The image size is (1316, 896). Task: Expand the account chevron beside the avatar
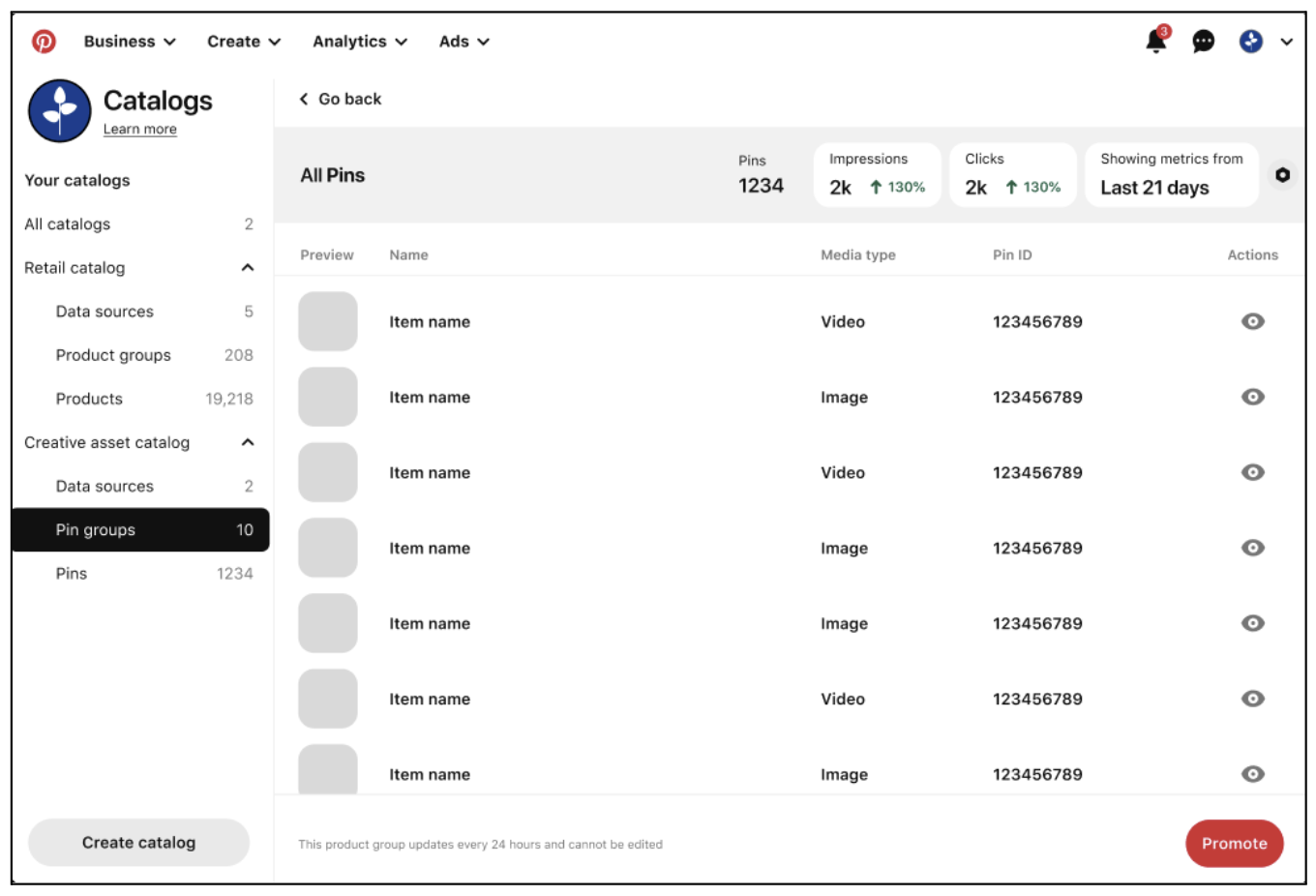click(1286, 42)
